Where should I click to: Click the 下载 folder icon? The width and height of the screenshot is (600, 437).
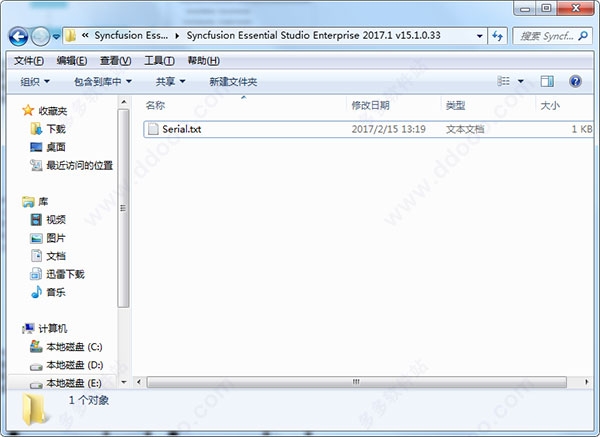point(36,129)
